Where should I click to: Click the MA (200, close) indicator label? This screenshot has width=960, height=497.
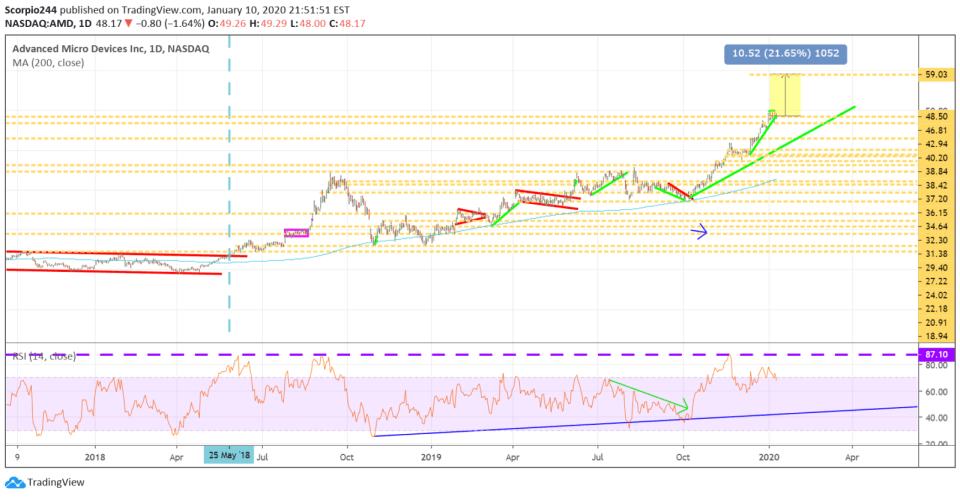click(x=48, y=62)
